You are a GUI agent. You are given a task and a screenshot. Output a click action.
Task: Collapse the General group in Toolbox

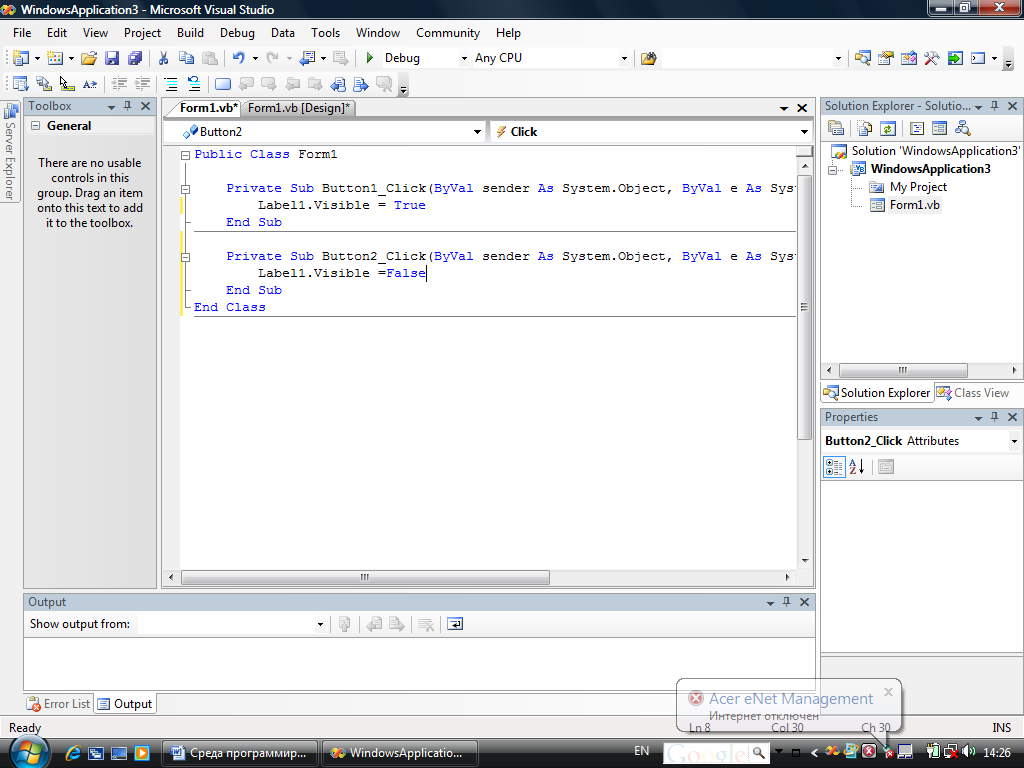tap(36, 126)
